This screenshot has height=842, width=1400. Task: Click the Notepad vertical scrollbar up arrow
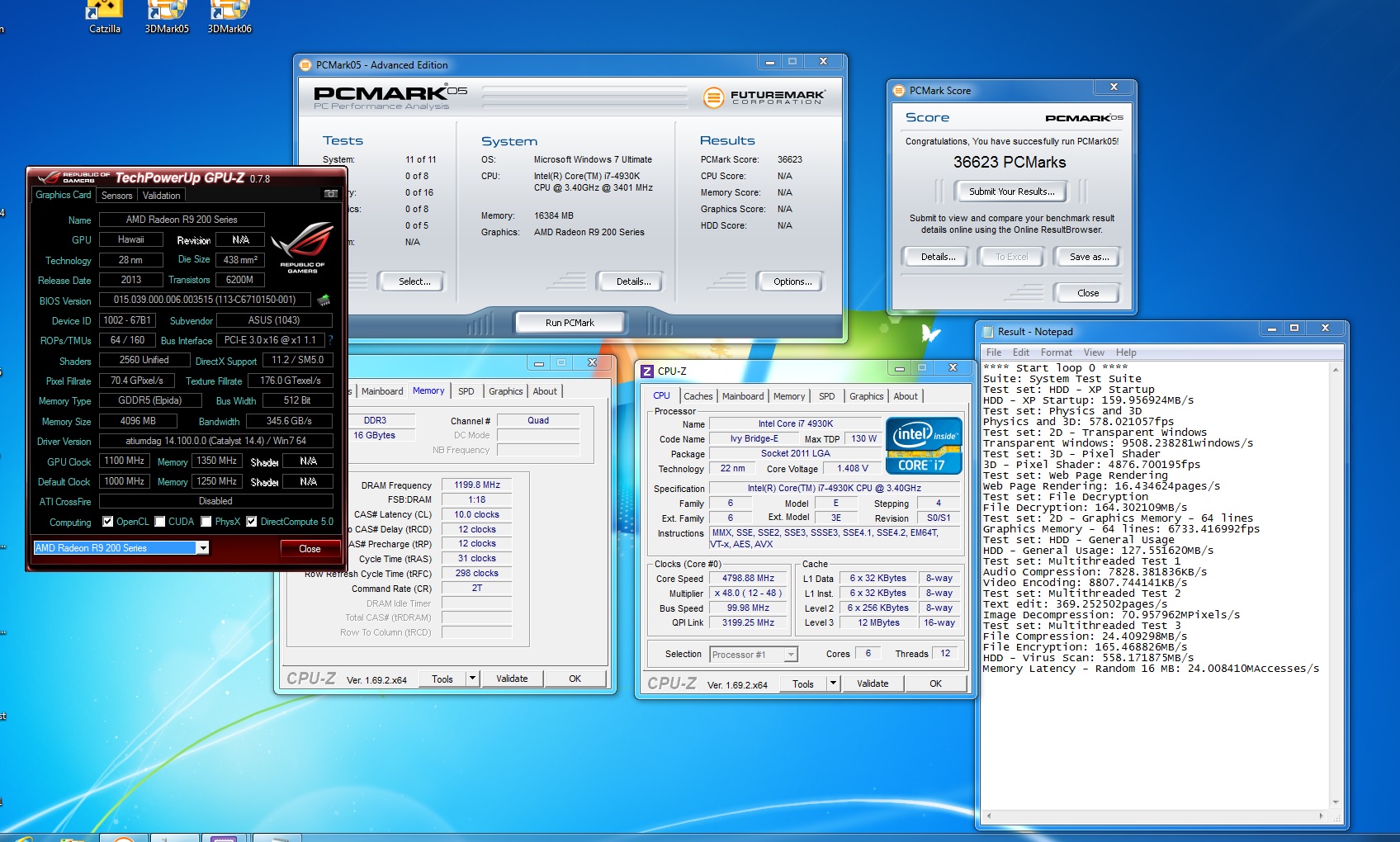click(x=1336, y=370)
